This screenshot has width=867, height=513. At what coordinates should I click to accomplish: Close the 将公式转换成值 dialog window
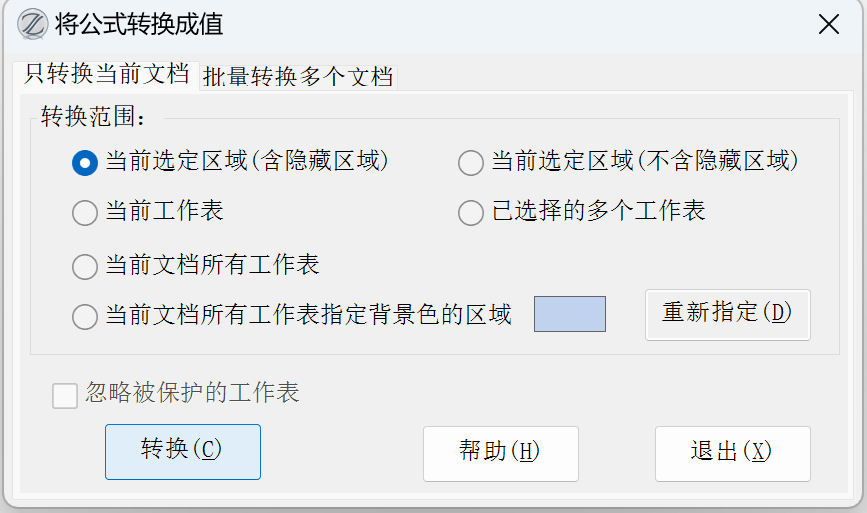click(x=828, y=24)
